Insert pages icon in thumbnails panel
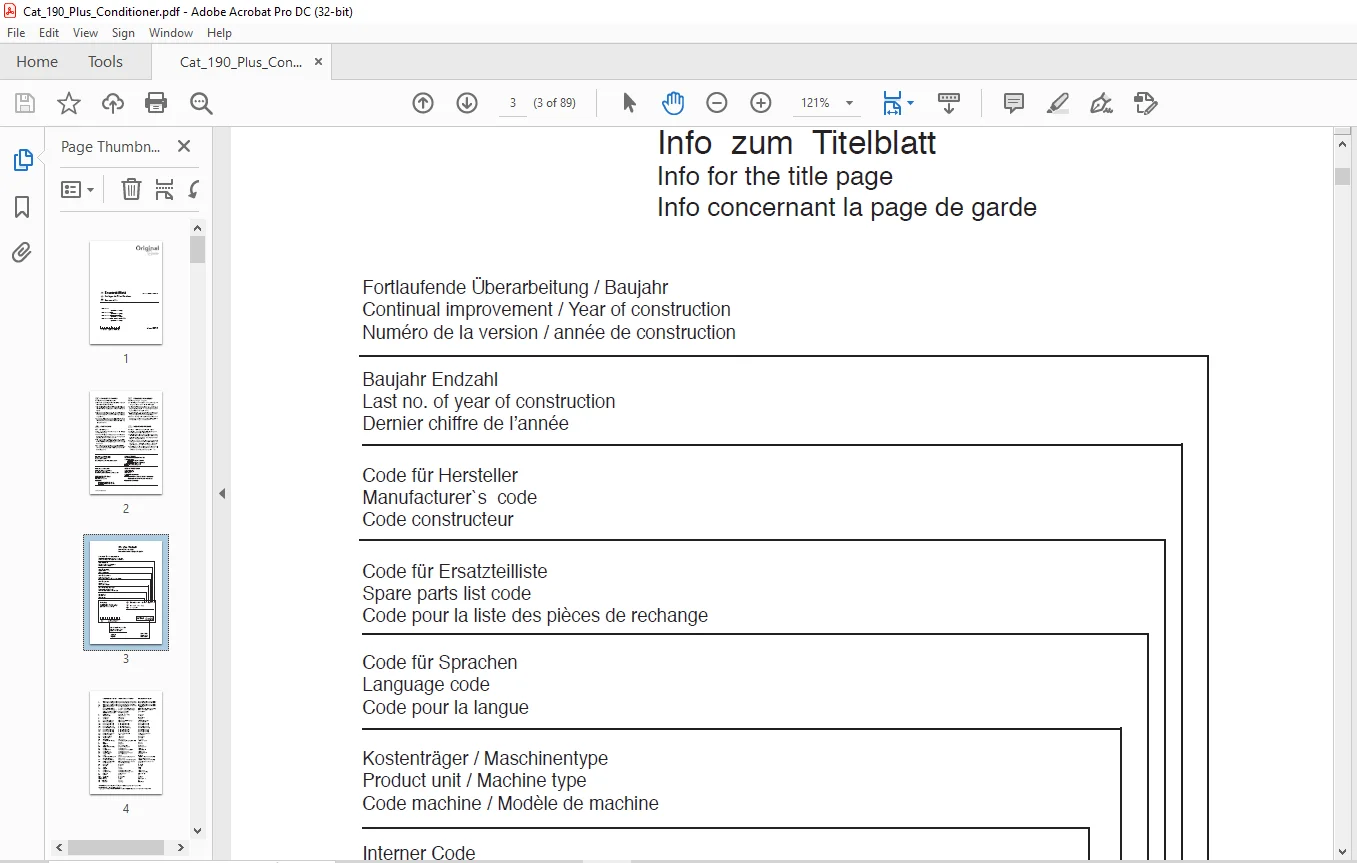Viewport: 1357px width, 863px height. pos(164,189)
